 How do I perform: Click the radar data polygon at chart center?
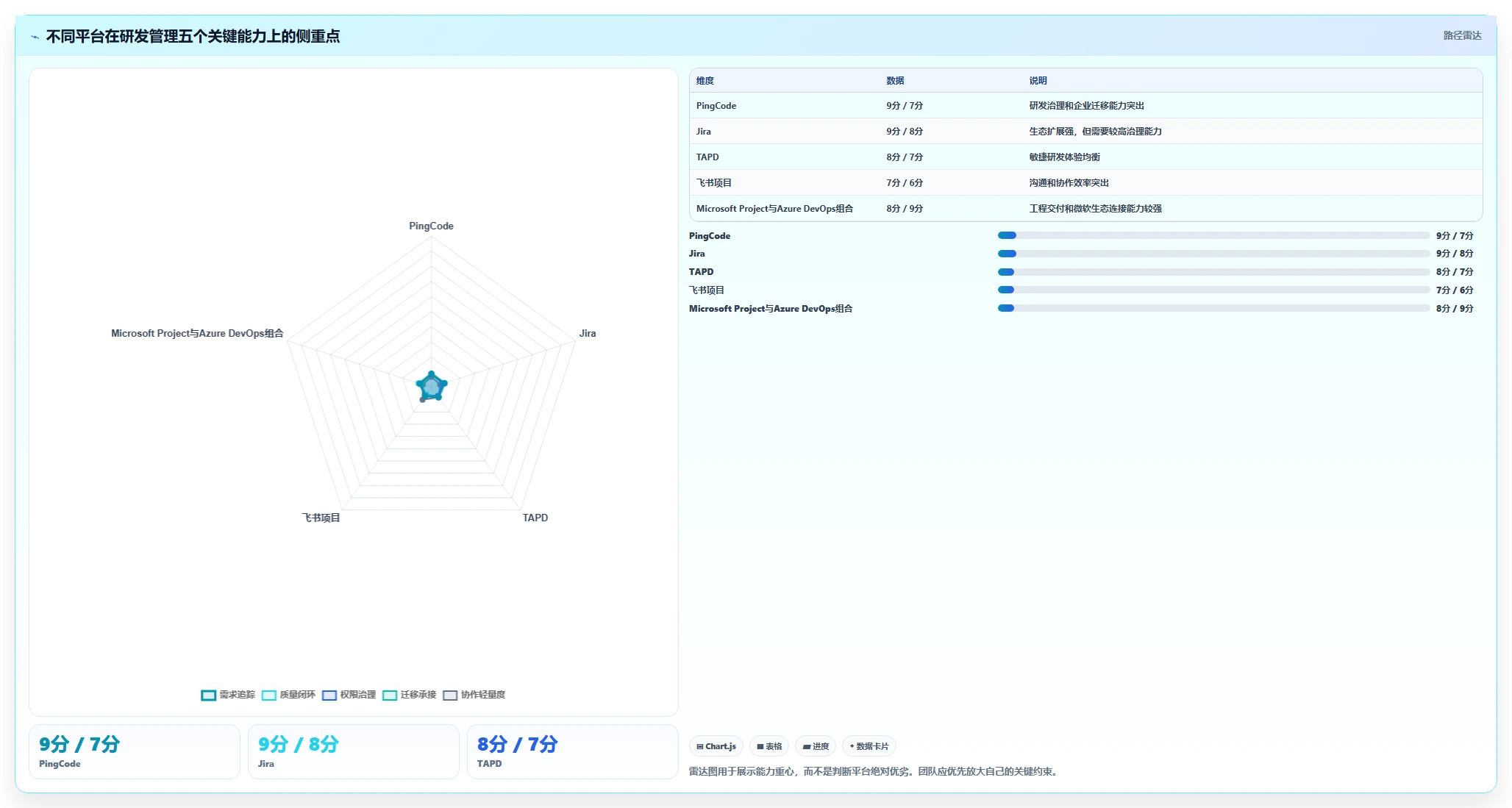tap(432, 387)
